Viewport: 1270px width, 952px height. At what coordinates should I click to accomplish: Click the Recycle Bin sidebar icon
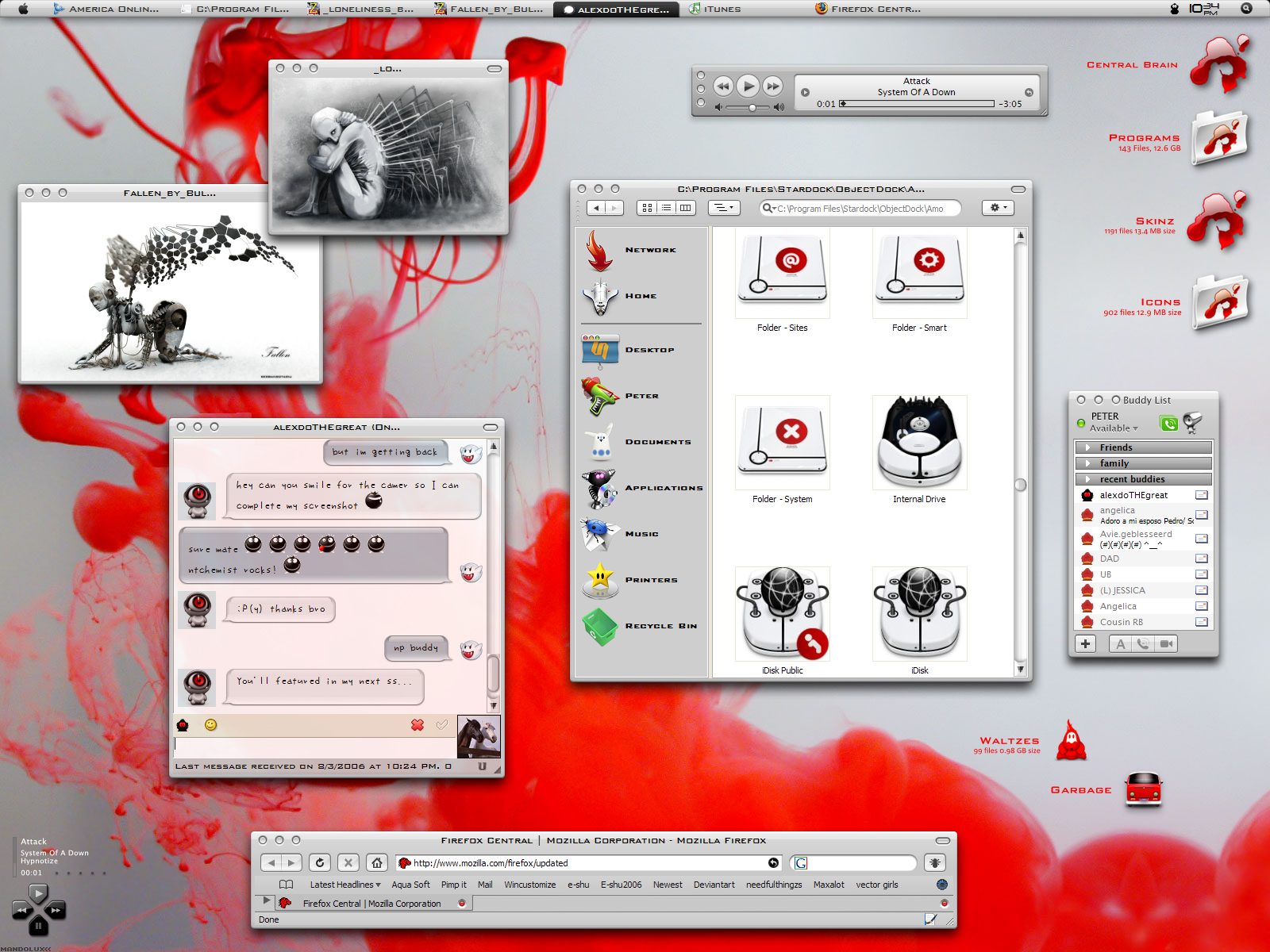click(x=600, y=626)
